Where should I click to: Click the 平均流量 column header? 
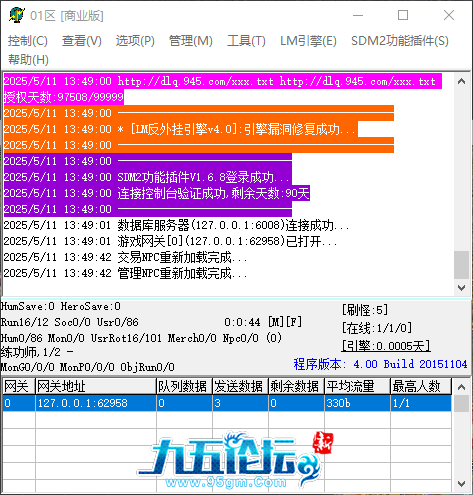357,386
